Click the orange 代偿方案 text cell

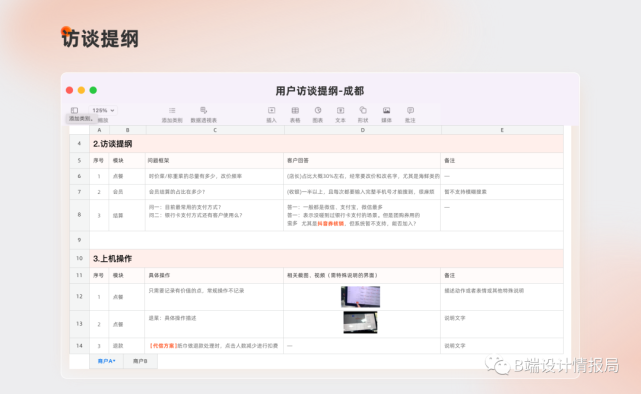[214, 346]
